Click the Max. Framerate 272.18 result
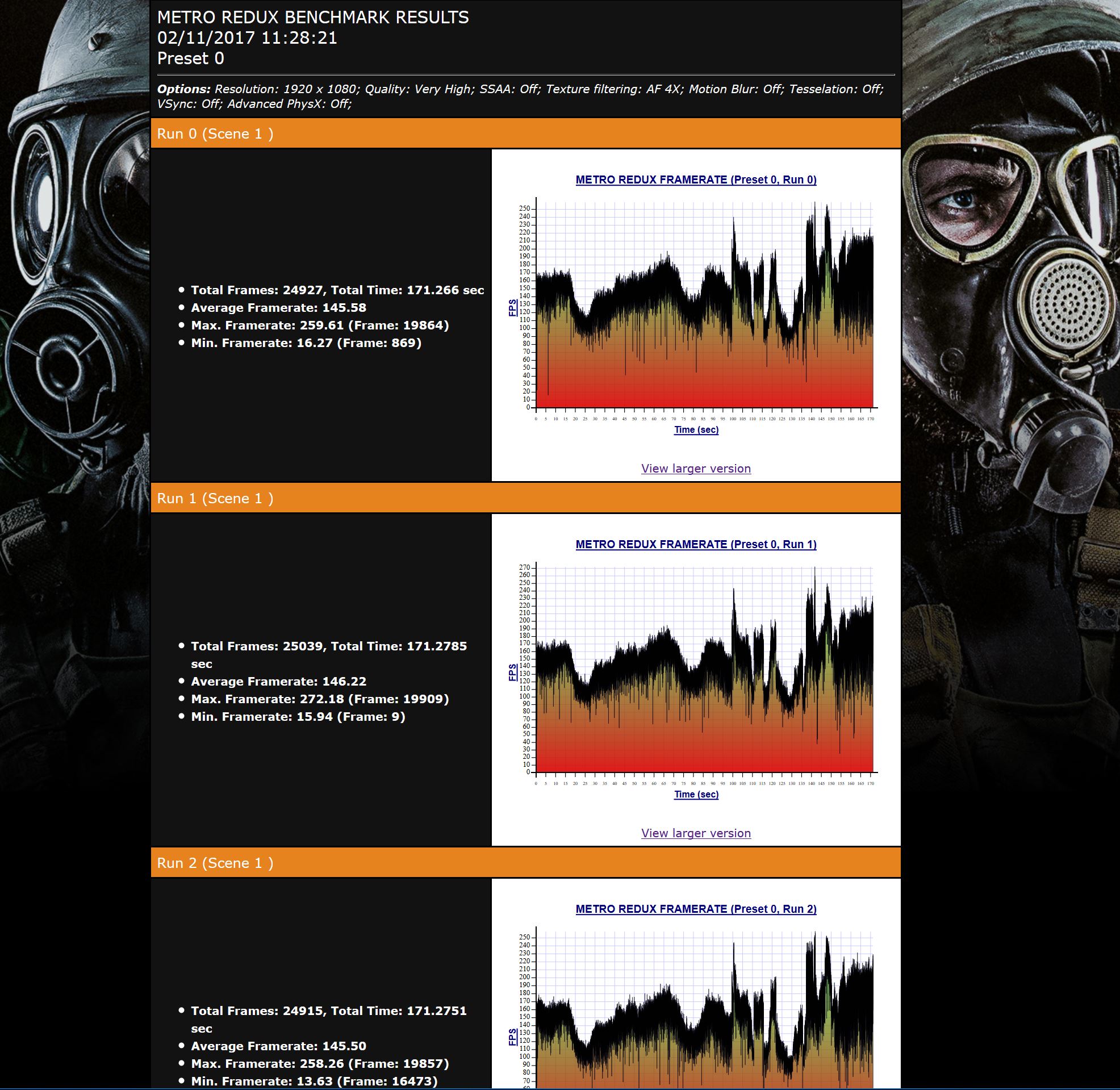1120x1090 pixels. coord(319,699)
